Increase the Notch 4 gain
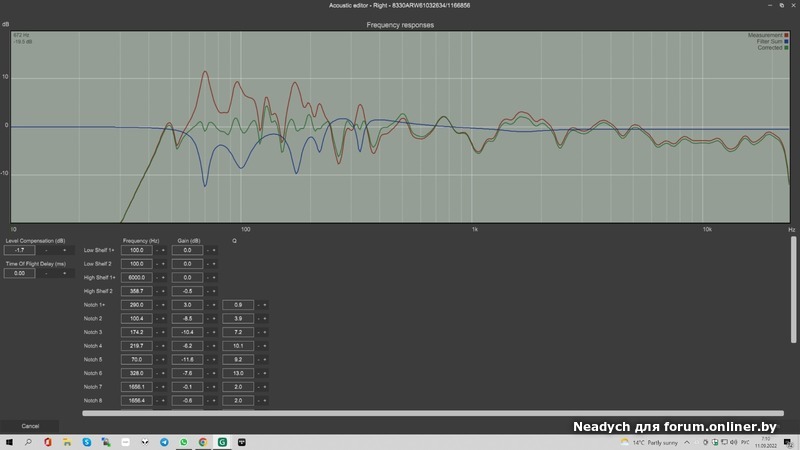This screenshot has height=450, width=800. (214, 346)
